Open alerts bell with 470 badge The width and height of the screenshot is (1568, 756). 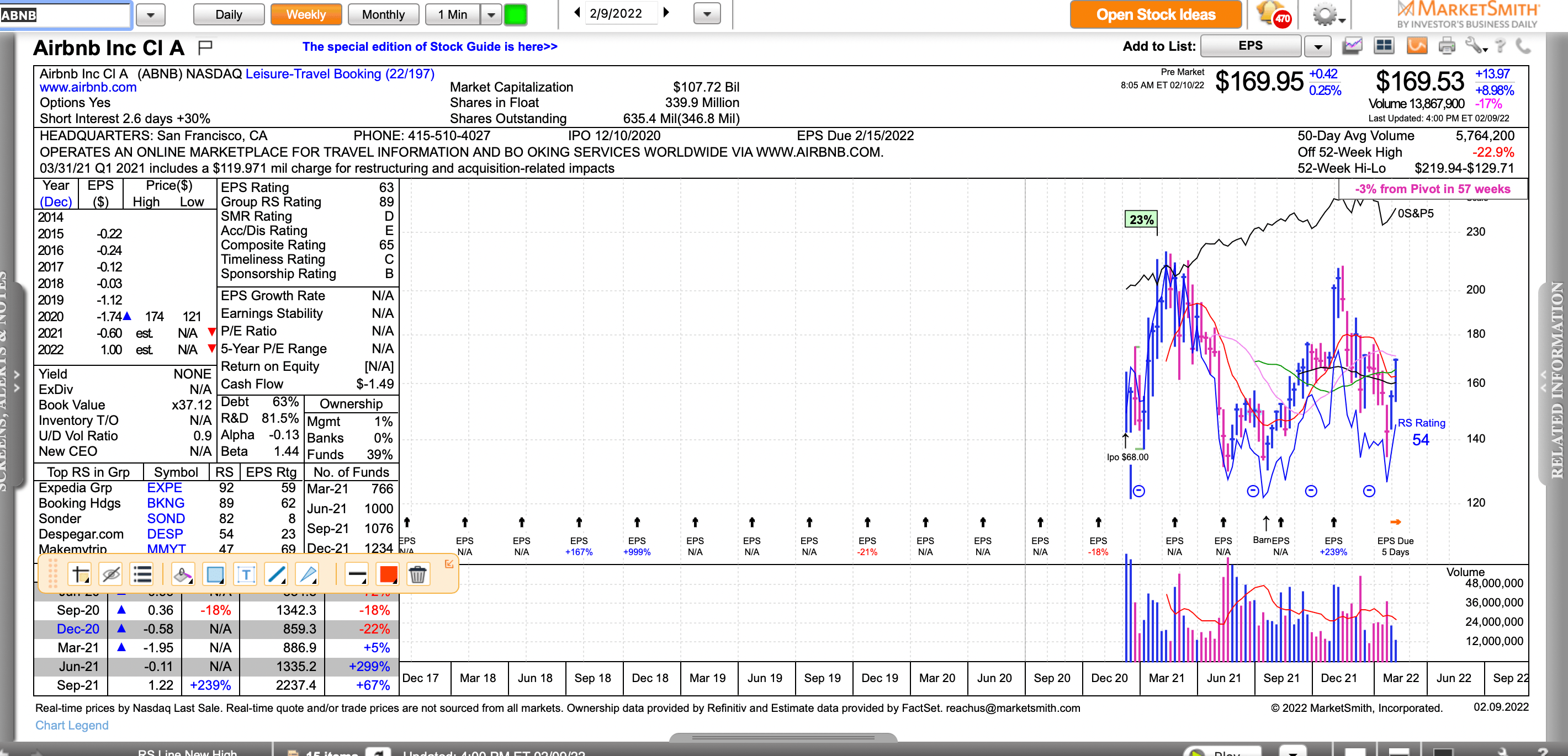coord(1274,14)
